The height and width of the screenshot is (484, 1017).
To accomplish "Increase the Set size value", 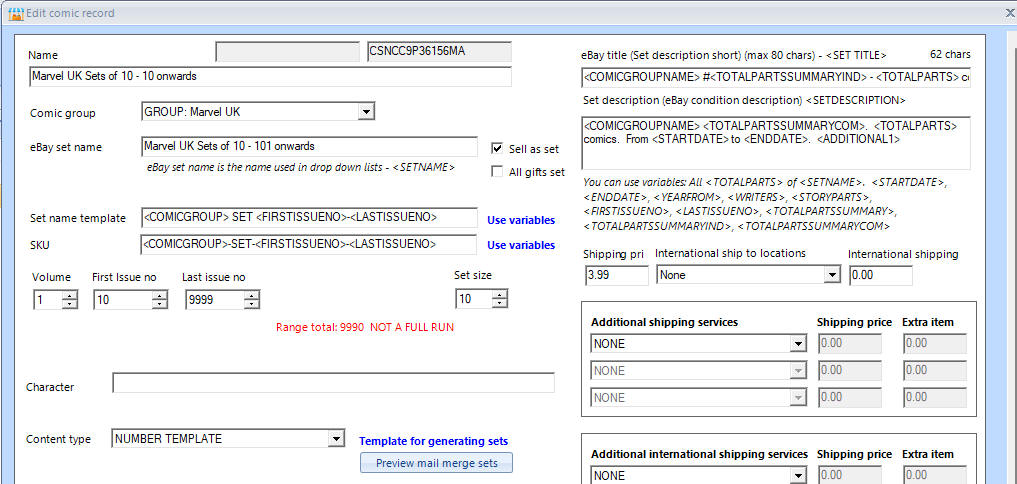I will pyautogui.click(x=499, y=295).
